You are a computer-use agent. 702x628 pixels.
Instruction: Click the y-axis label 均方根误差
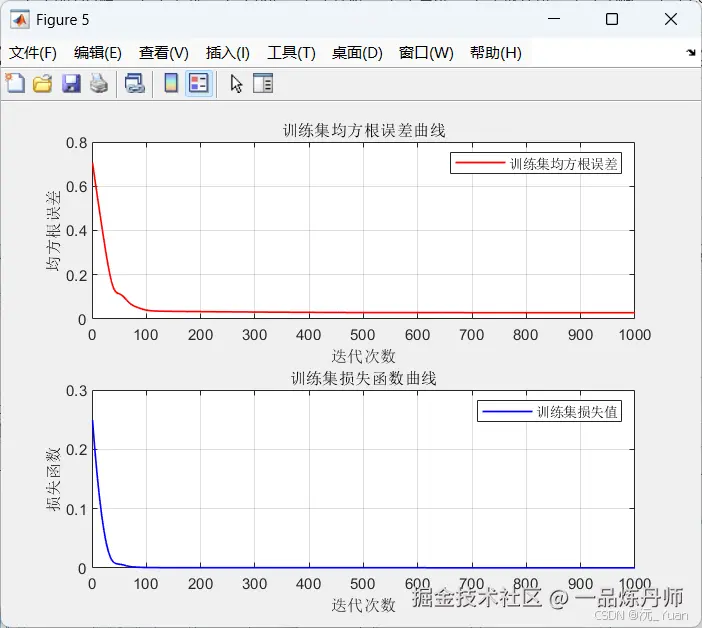point(53,231)
